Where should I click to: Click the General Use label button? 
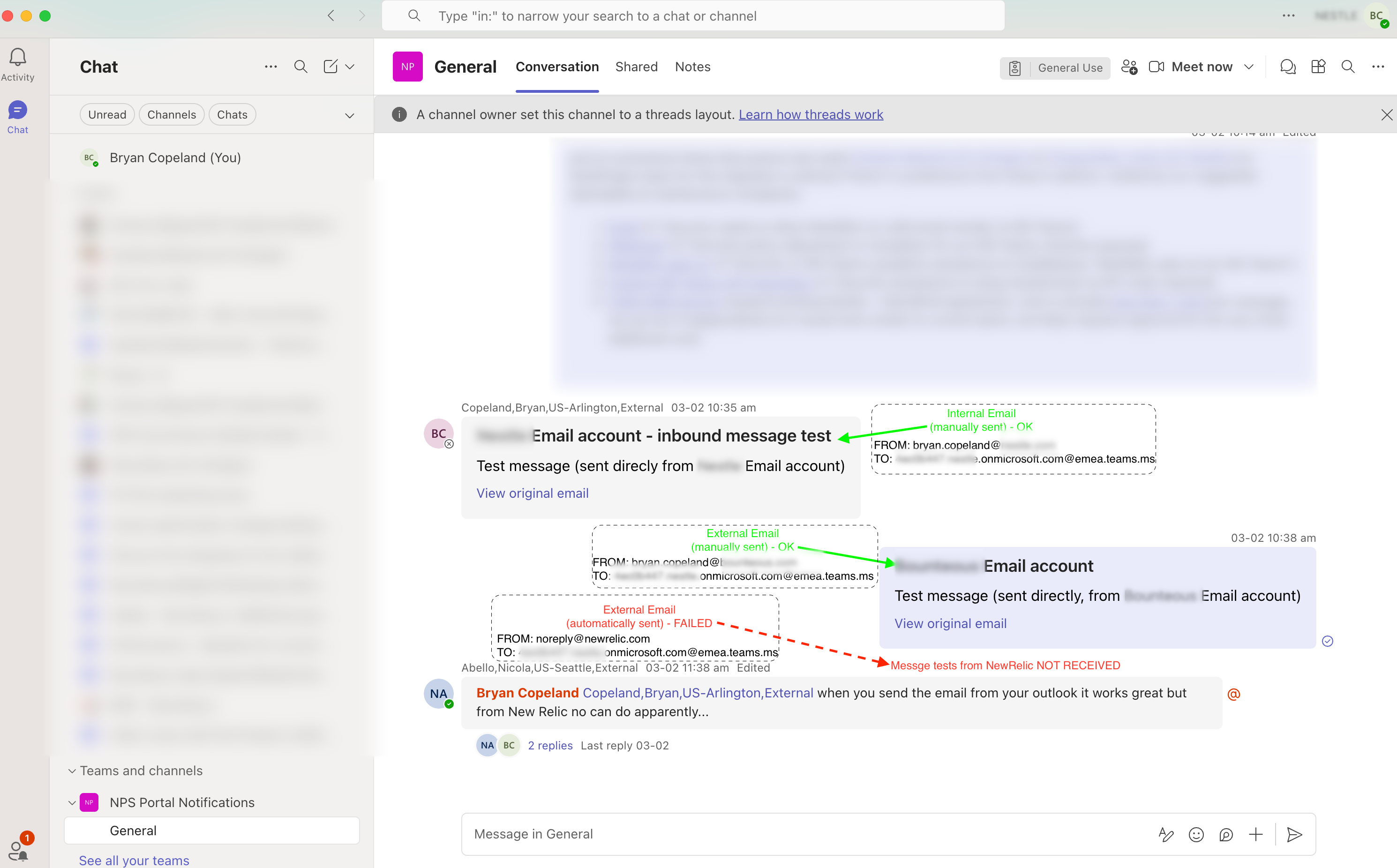click(x=1055, y=68)
